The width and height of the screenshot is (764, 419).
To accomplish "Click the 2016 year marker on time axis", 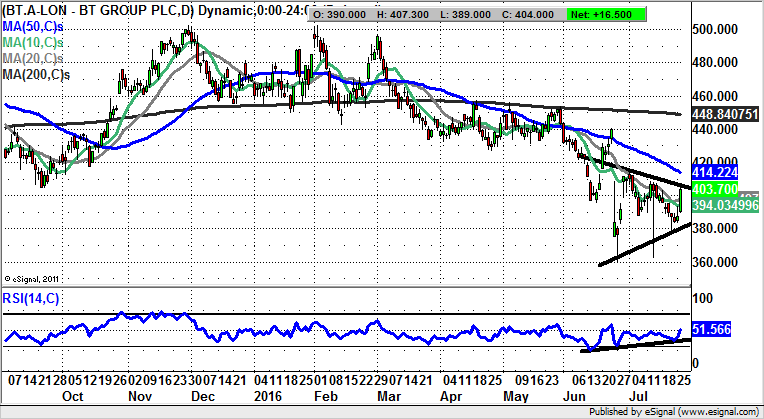I will click(269, 395).
